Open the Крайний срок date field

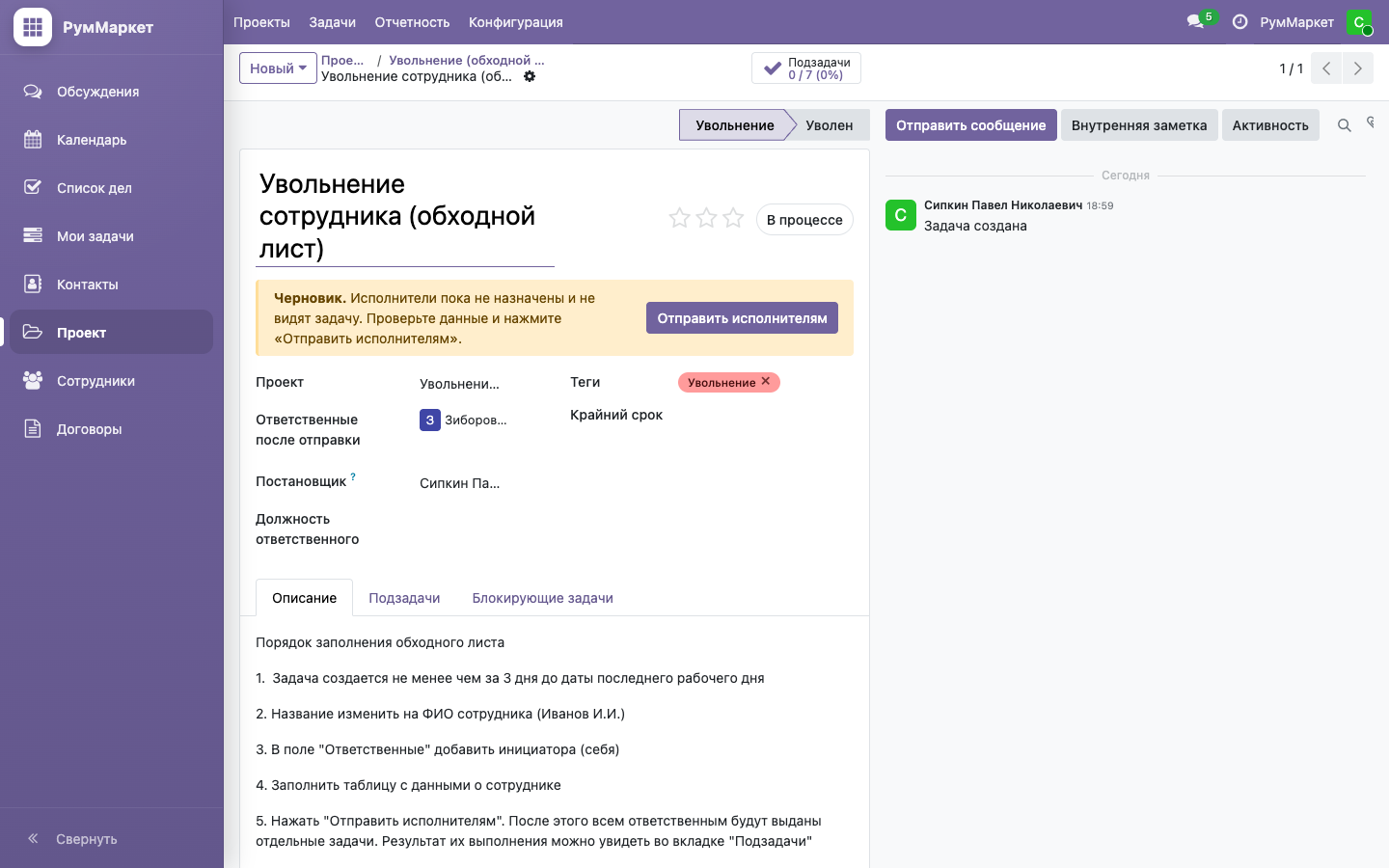[765, 415]
